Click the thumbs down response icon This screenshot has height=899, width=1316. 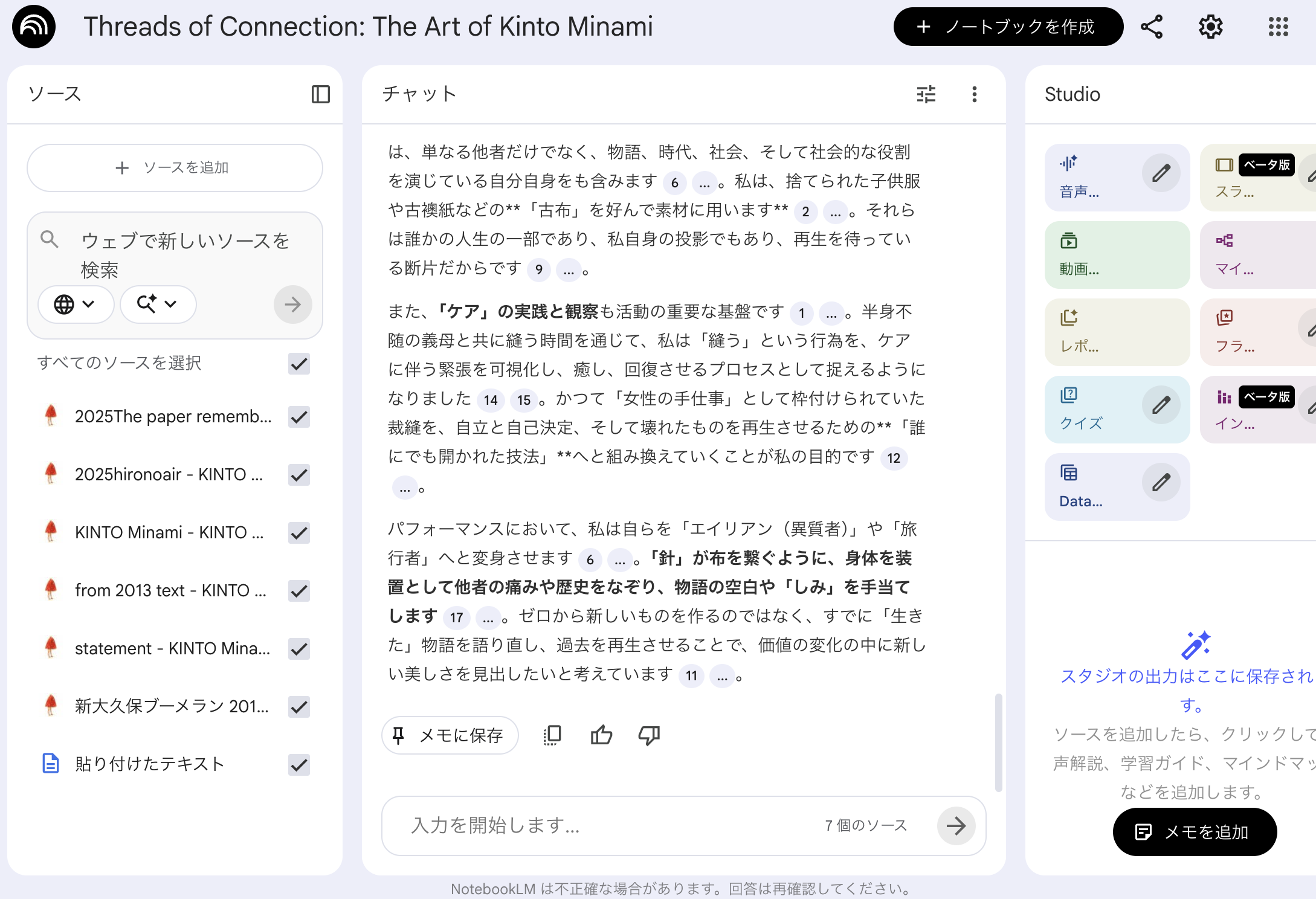pyautogui.click(x=649, y=735)
